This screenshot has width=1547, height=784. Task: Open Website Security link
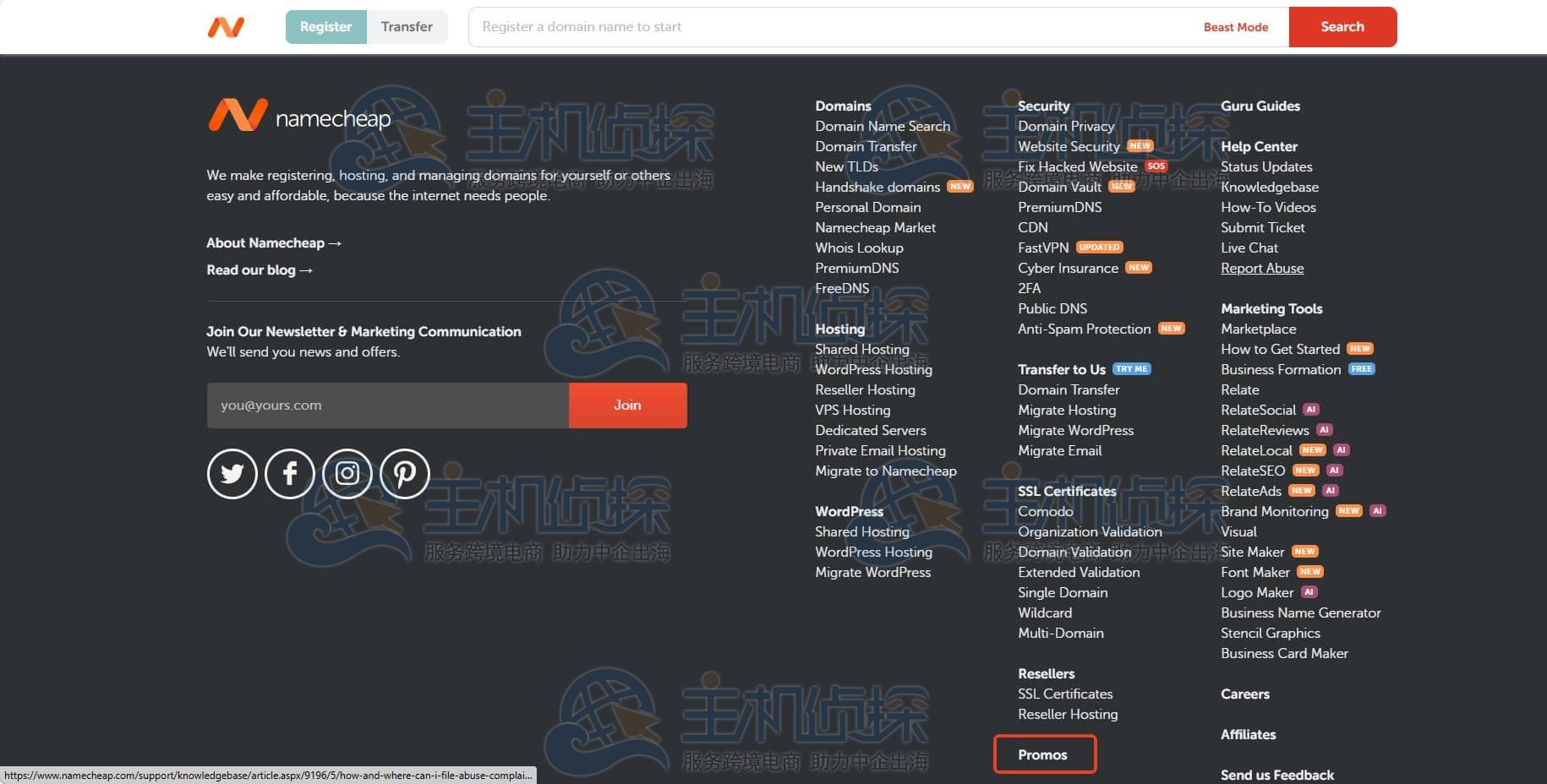pos(1069,147)
